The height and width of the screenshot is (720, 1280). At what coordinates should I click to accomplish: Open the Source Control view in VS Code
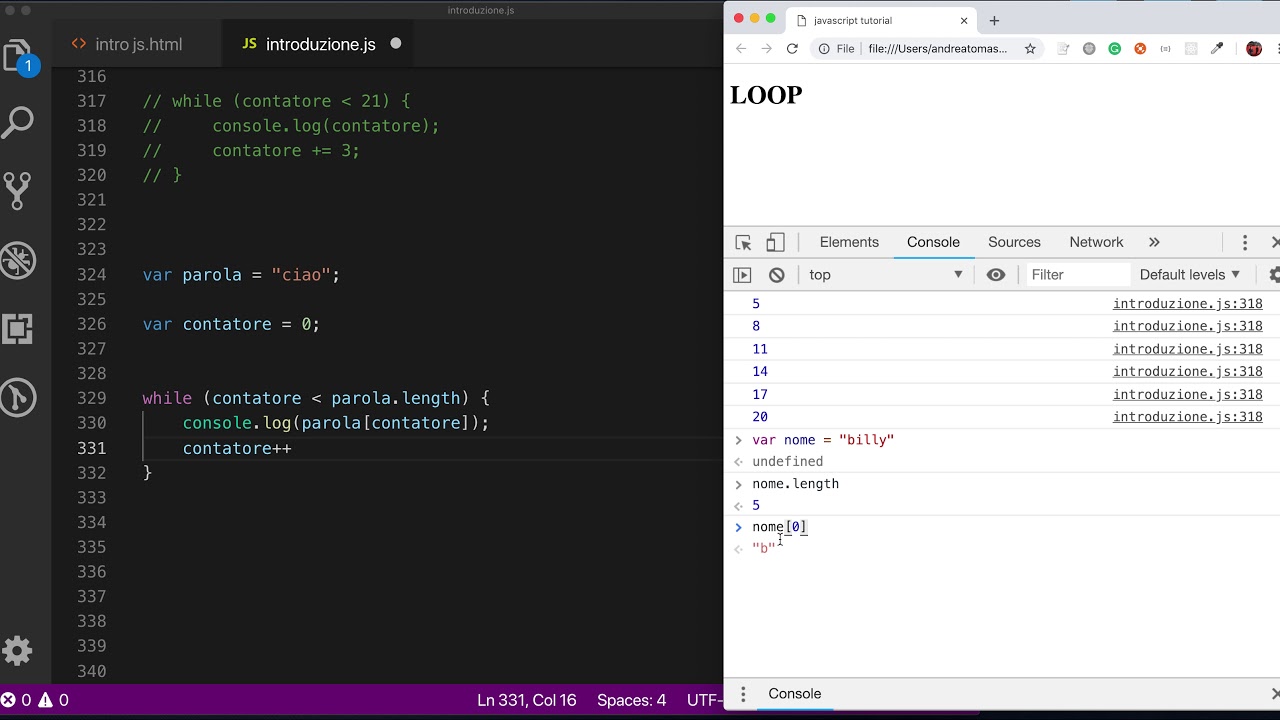18,191
